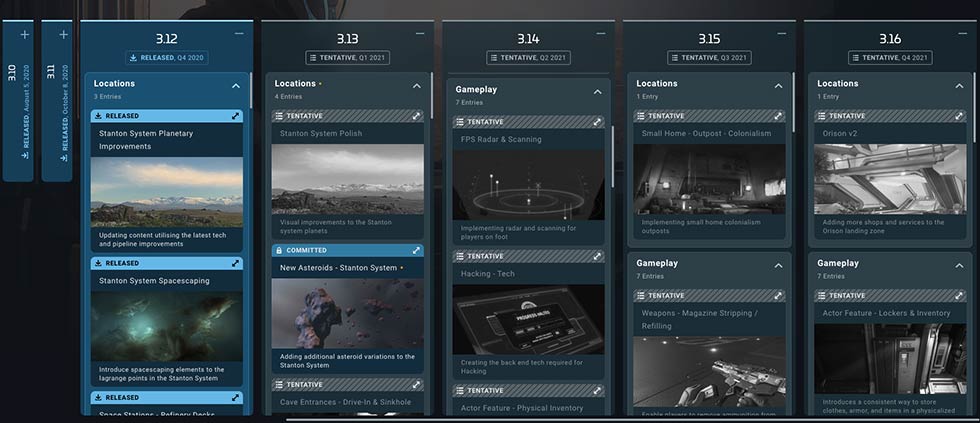980x423 pixels.
Task: Click the 3.13 column vertical scrollbar
Action: 432,97
